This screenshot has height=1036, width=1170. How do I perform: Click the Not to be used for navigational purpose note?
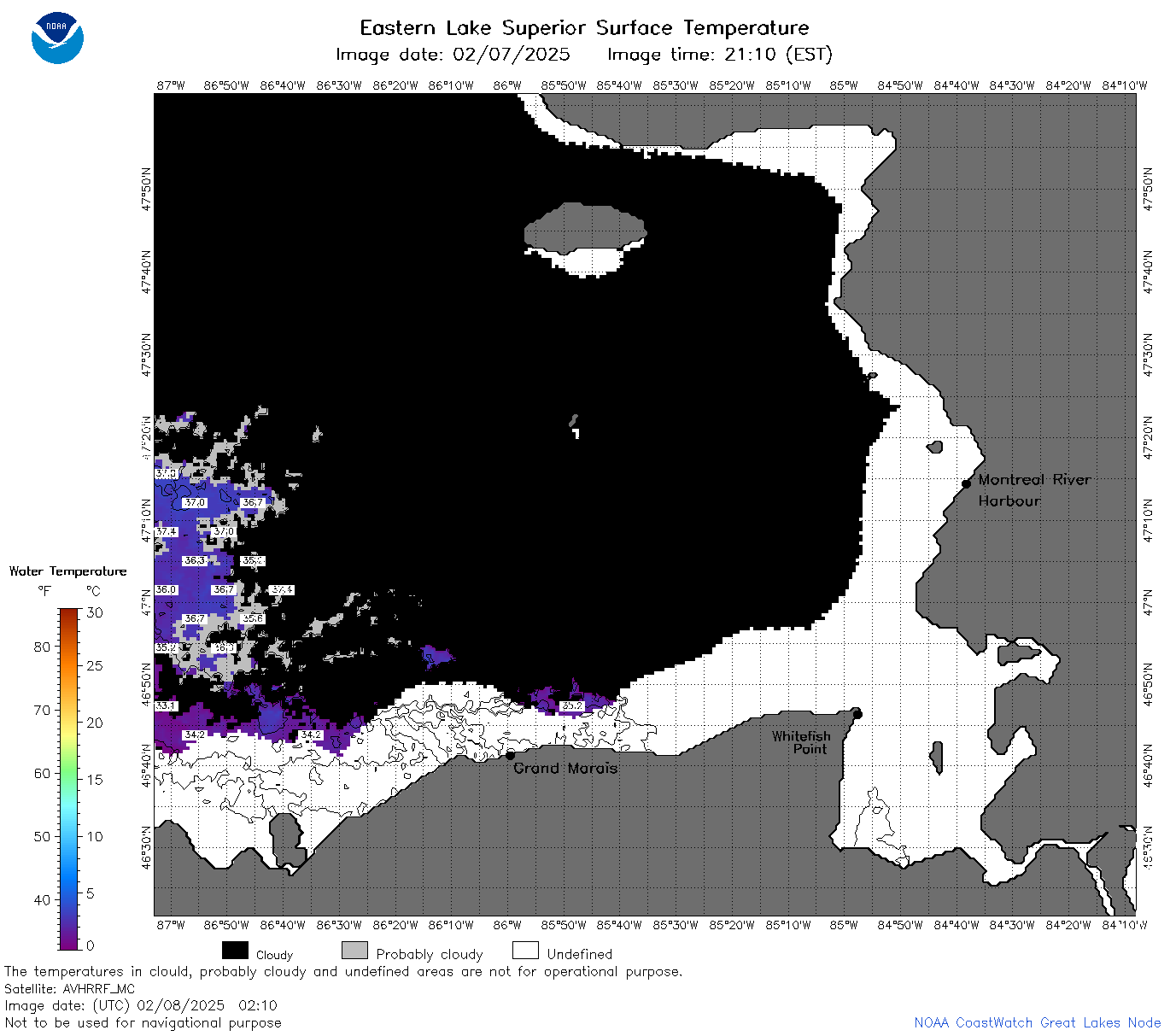point(143,1022)
